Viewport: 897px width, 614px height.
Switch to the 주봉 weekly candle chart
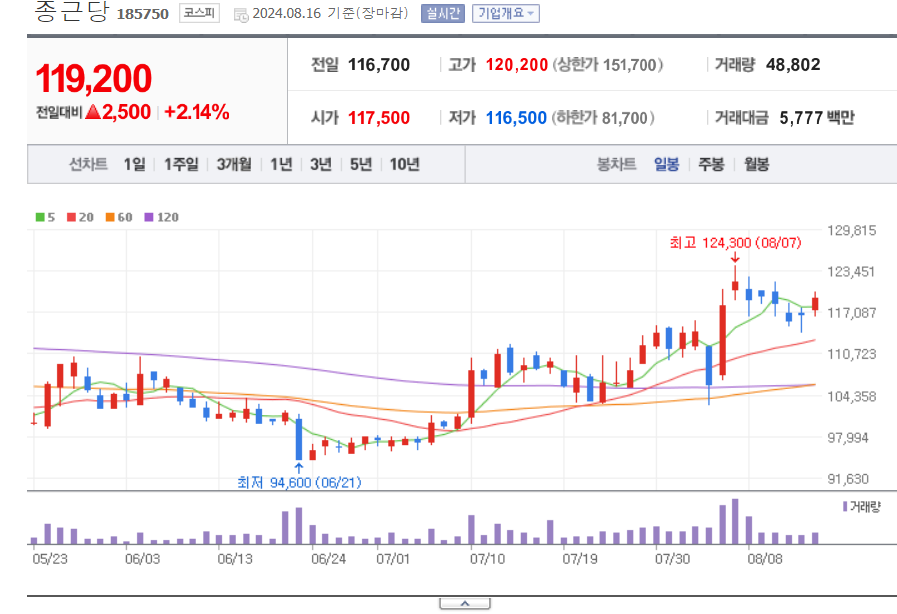711,165
